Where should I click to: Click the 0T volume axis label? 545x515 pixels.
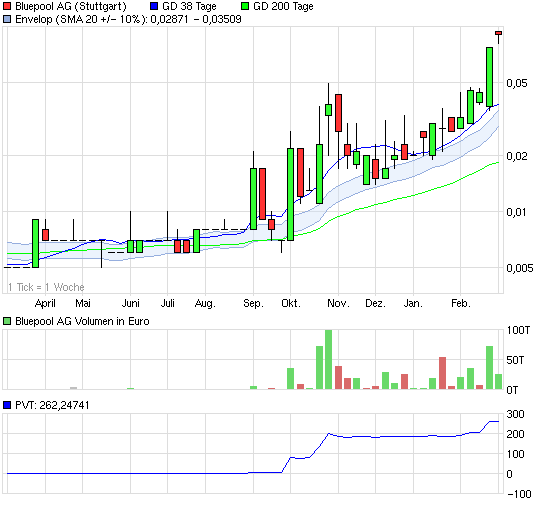pyautogui.click(x=512, y=390)
